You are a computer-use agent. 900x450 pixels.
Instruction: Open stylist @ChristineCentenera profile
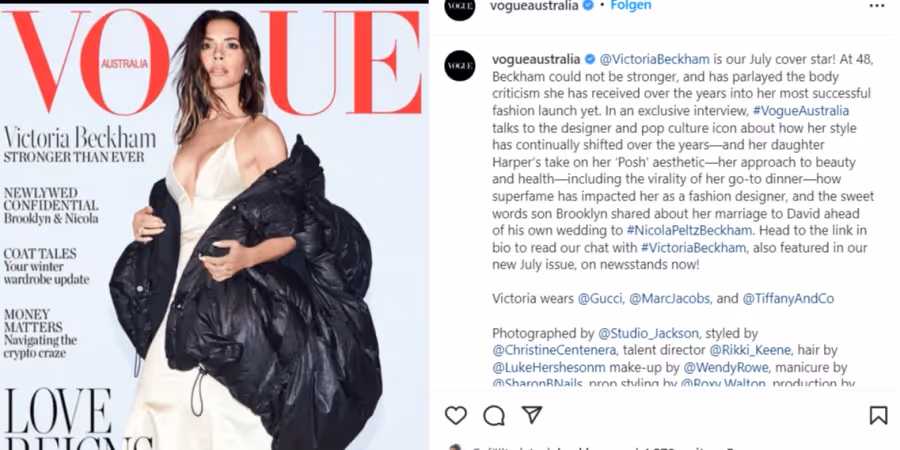coord(554,350)
